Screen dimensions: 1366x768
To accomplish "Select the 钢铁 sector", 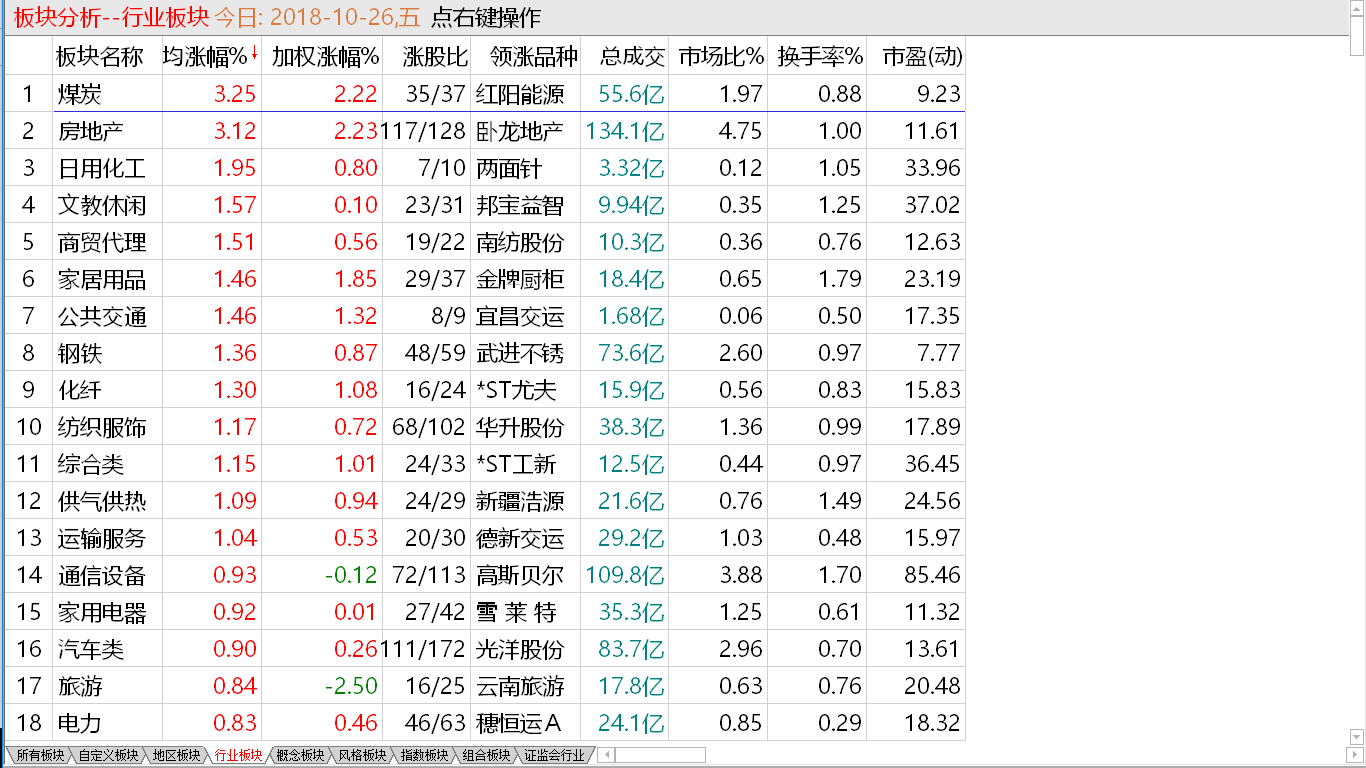I will pyautogui.click(x=80, y=353).
